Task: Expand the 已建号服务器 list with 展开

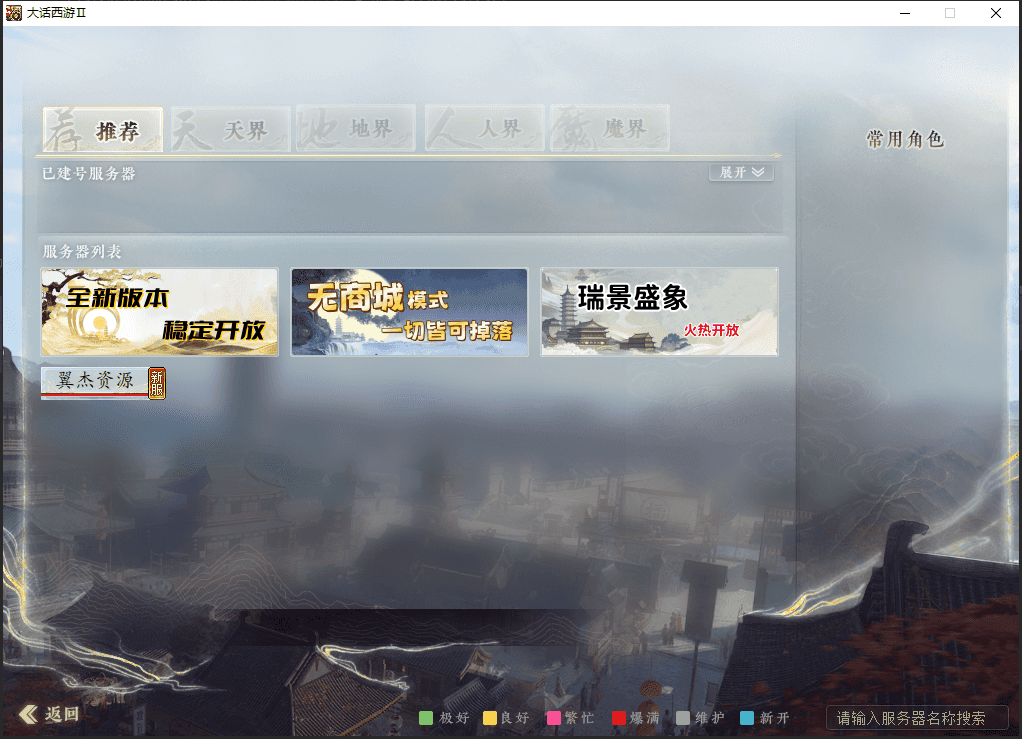Action: 741,173
